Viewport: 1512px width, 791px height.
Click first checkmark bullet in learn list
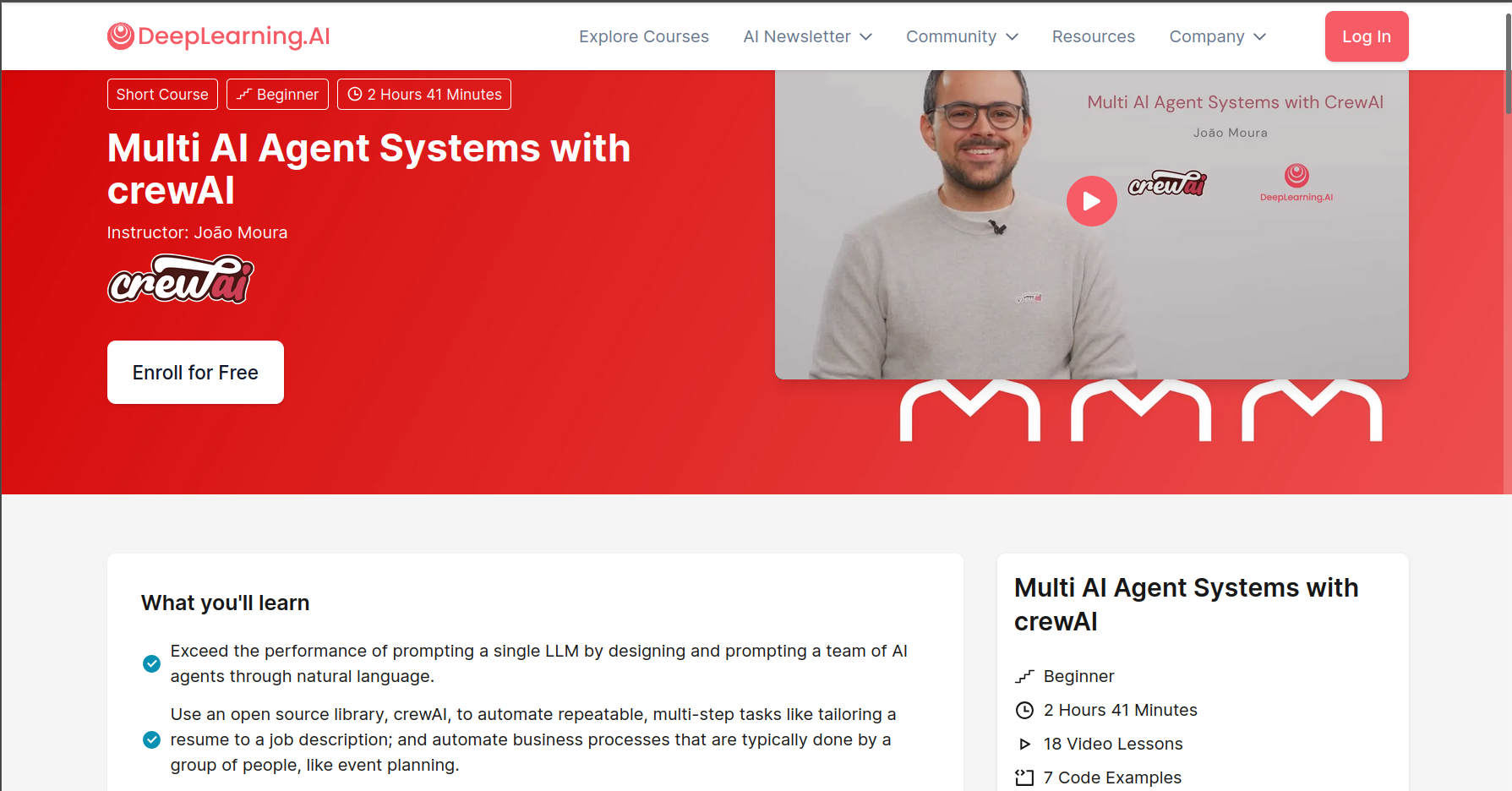[x=151, y=663]
